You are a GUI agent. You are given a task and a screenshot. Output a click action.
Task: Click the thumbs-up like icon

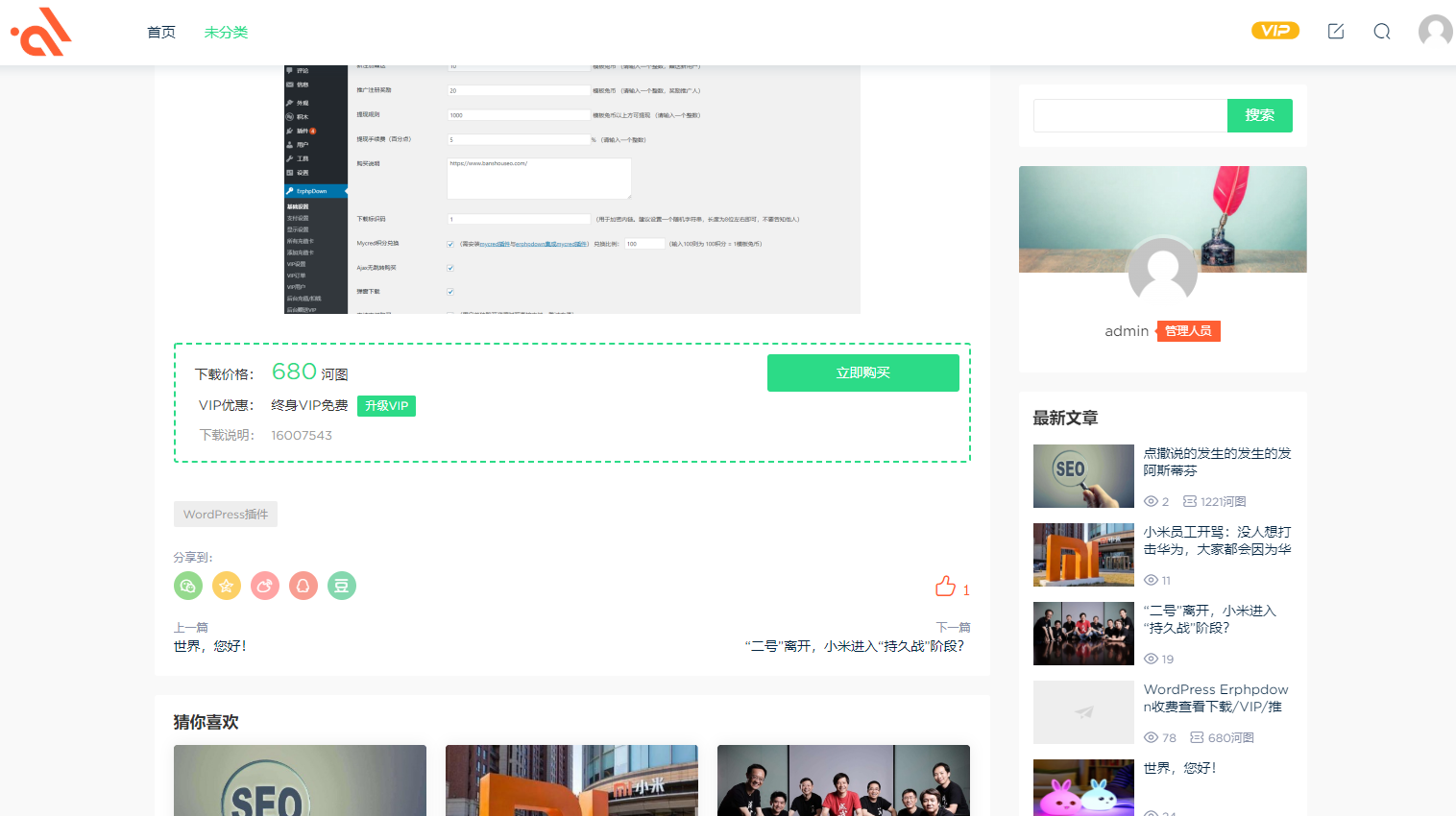point(946,587)
